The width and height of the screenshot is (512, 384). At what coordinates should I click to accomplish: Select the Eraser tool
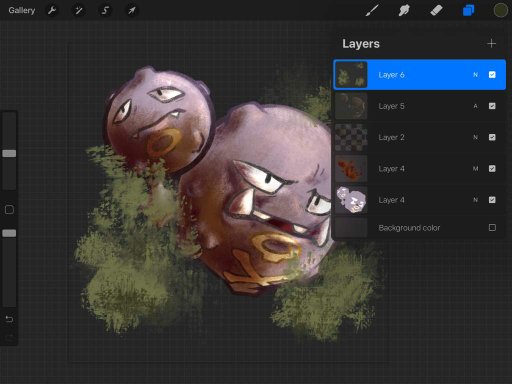point(436,10)
